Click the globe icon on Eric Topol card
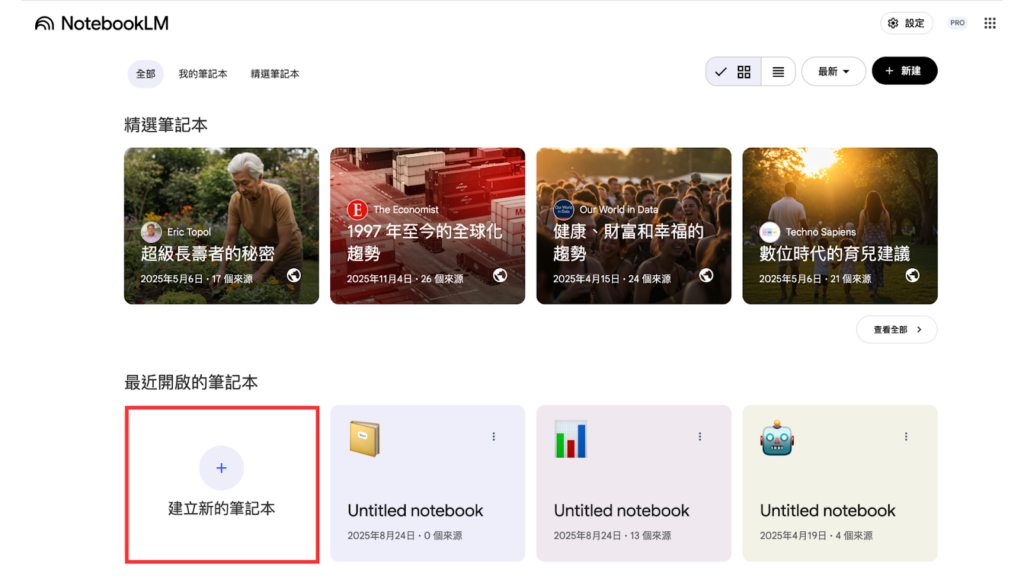The height and width of the screenshot is (576, 1024). pyautogui.click(x=294, y=275)
